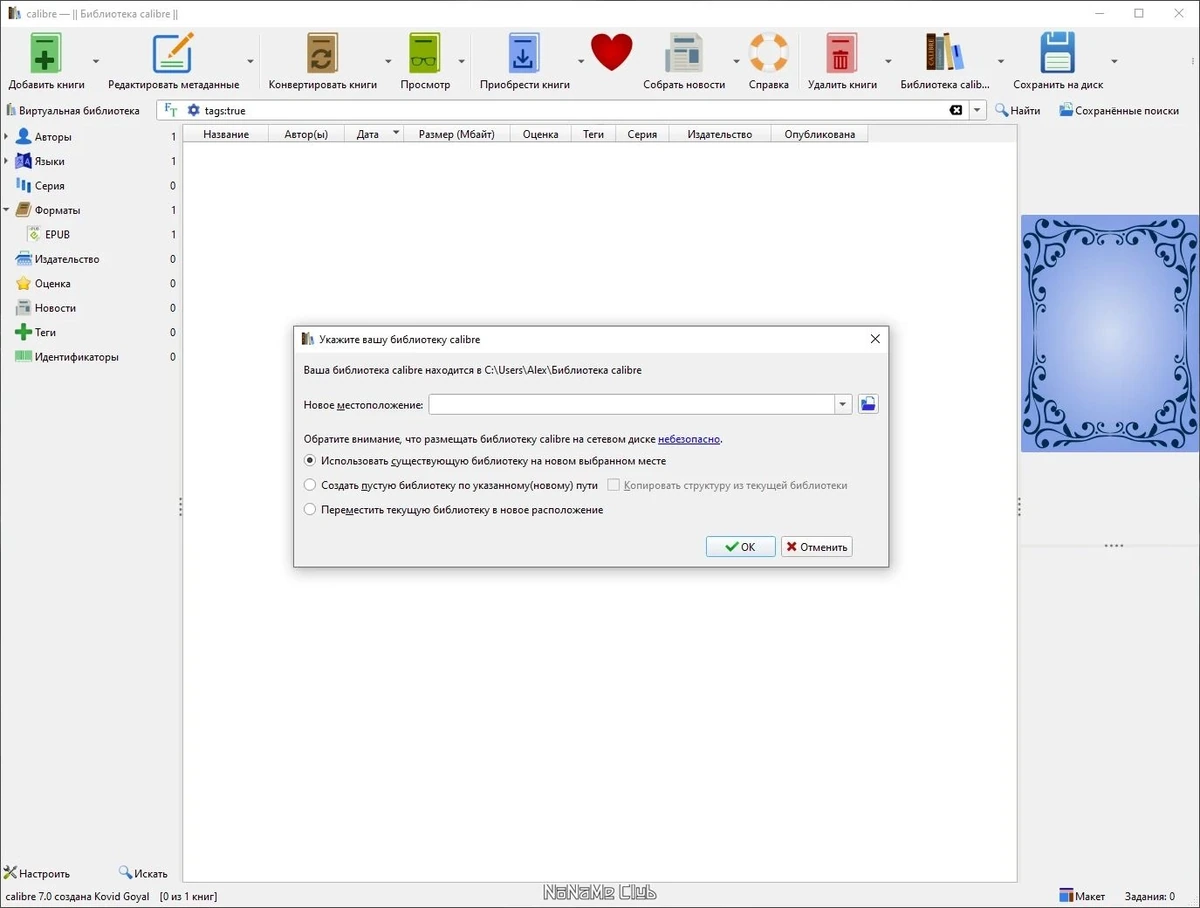Sort by Серия column header
This screenshot has width=1200, height=908.
tap(642, 134)
